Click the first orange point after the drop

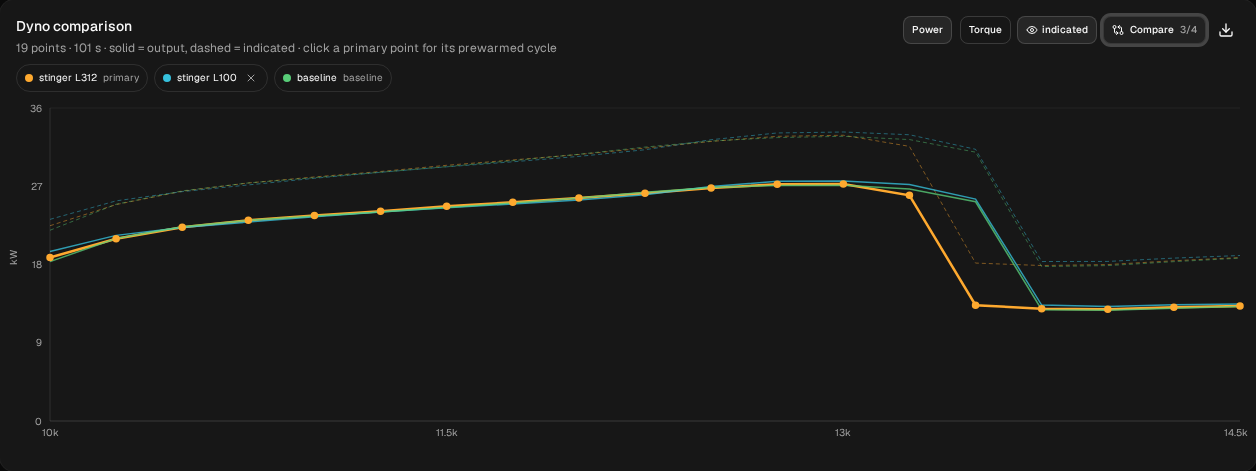tap(975, 305)
